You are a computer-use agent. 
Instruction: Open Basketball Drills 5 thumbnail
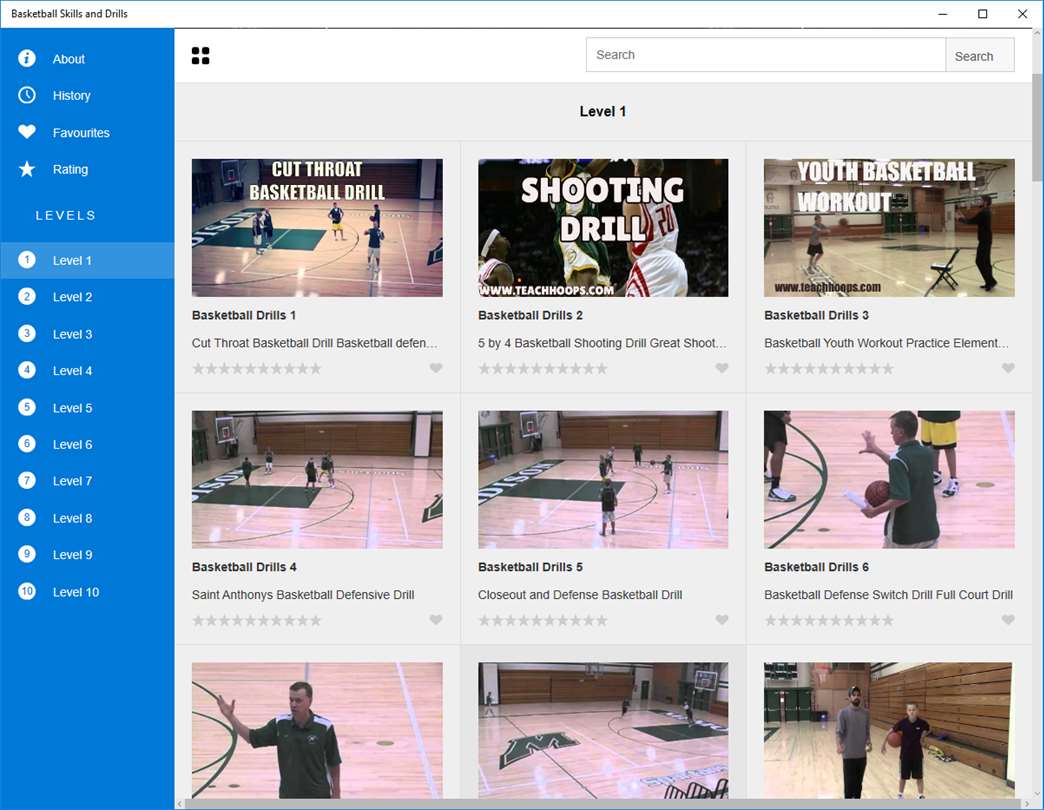[603, 479]
